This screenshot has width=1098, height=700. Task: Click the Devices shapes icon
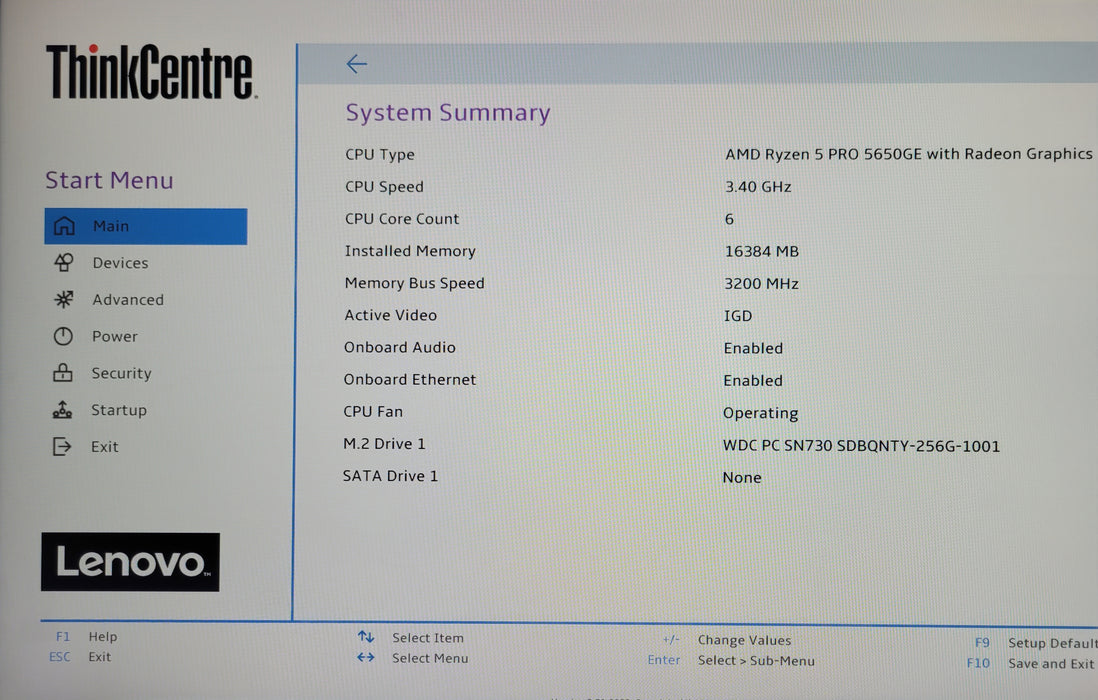click(64, 262)
